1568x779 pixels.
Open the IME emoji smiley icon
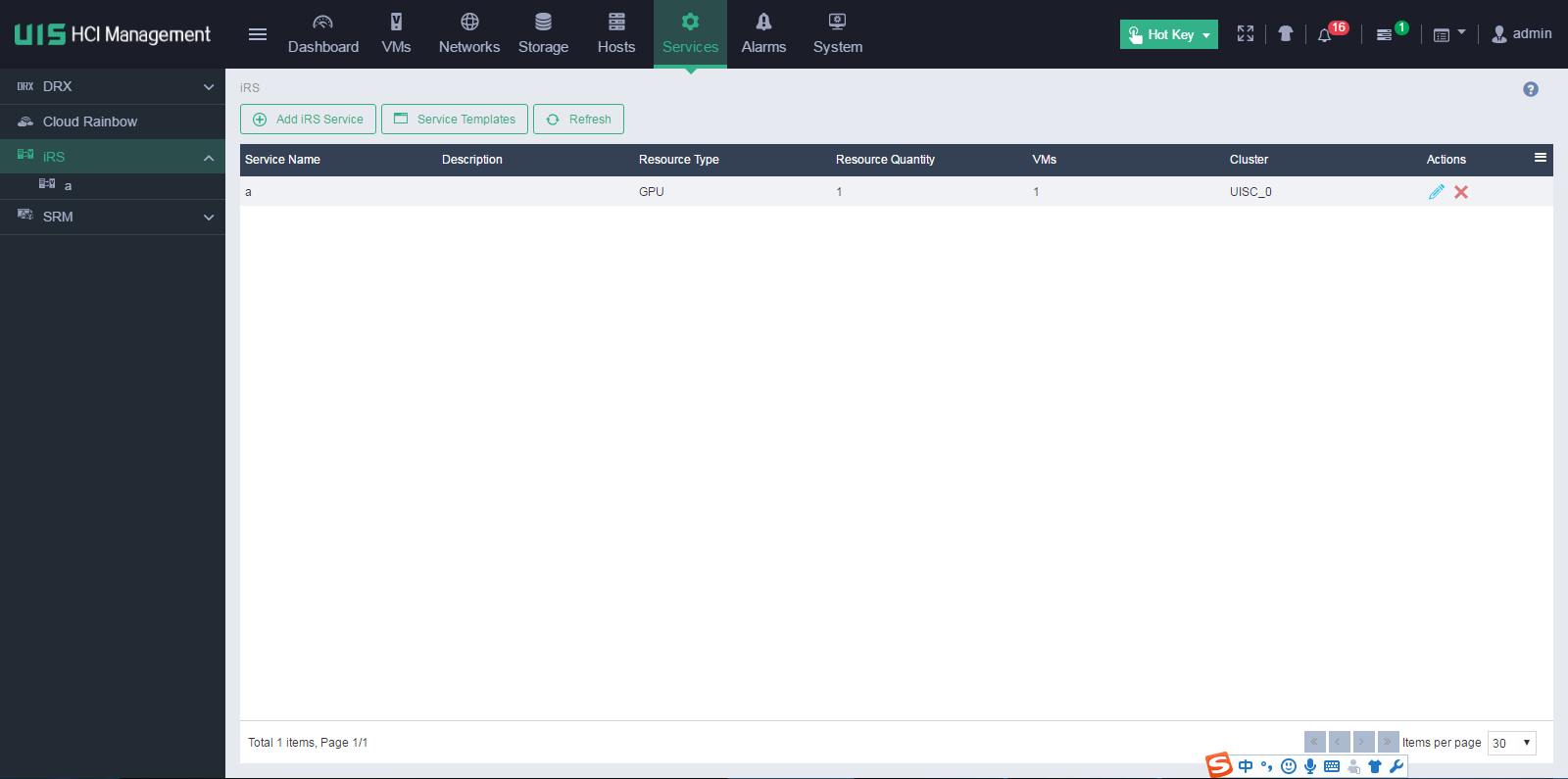[x=1289, y=766]
